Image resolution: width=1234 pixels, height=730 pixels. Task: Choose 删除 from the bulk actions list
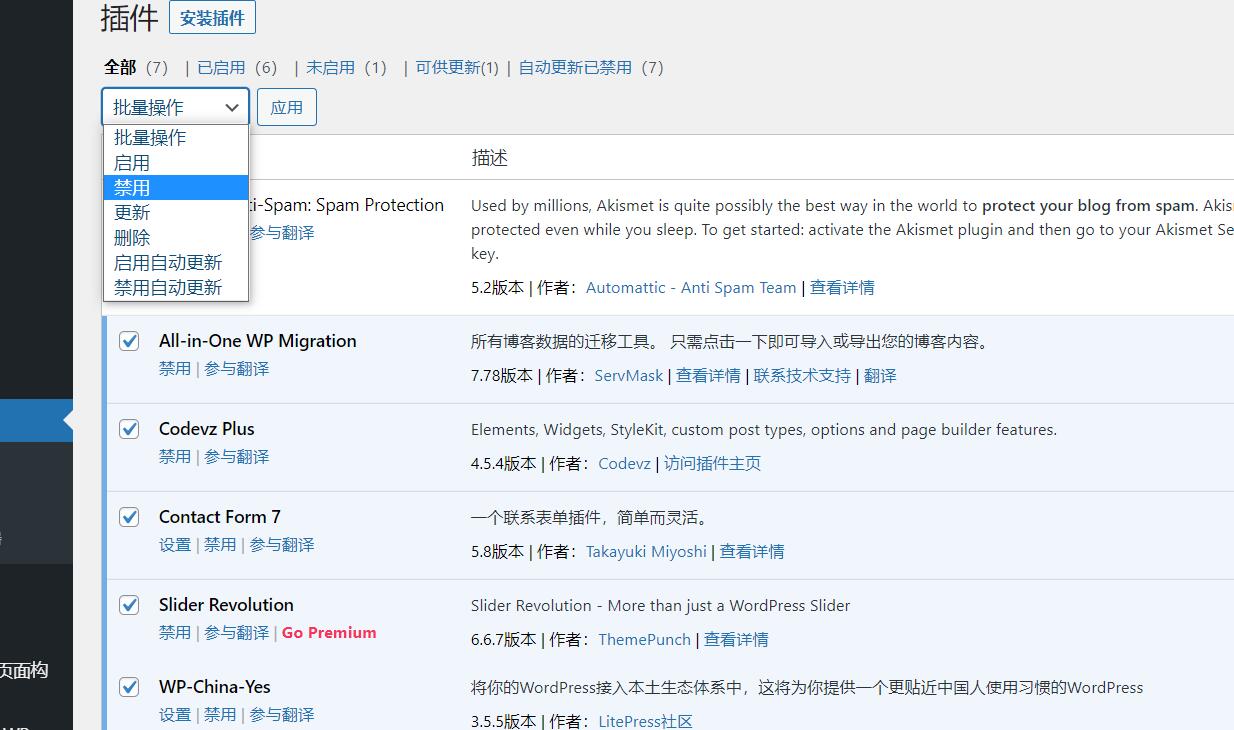[x=176, y=237]
